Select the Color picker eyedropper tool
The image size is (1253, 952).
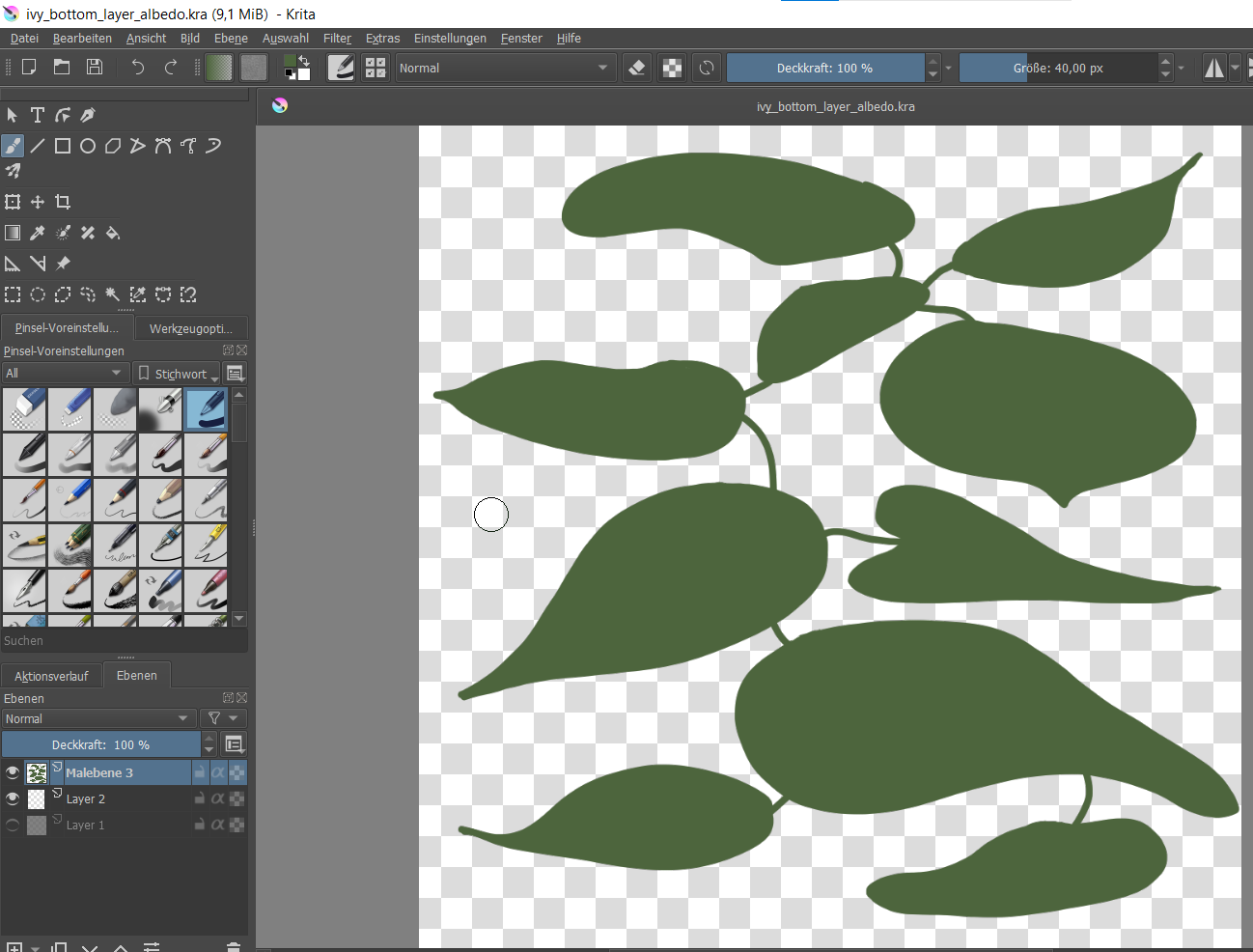(x=38, y=233)
